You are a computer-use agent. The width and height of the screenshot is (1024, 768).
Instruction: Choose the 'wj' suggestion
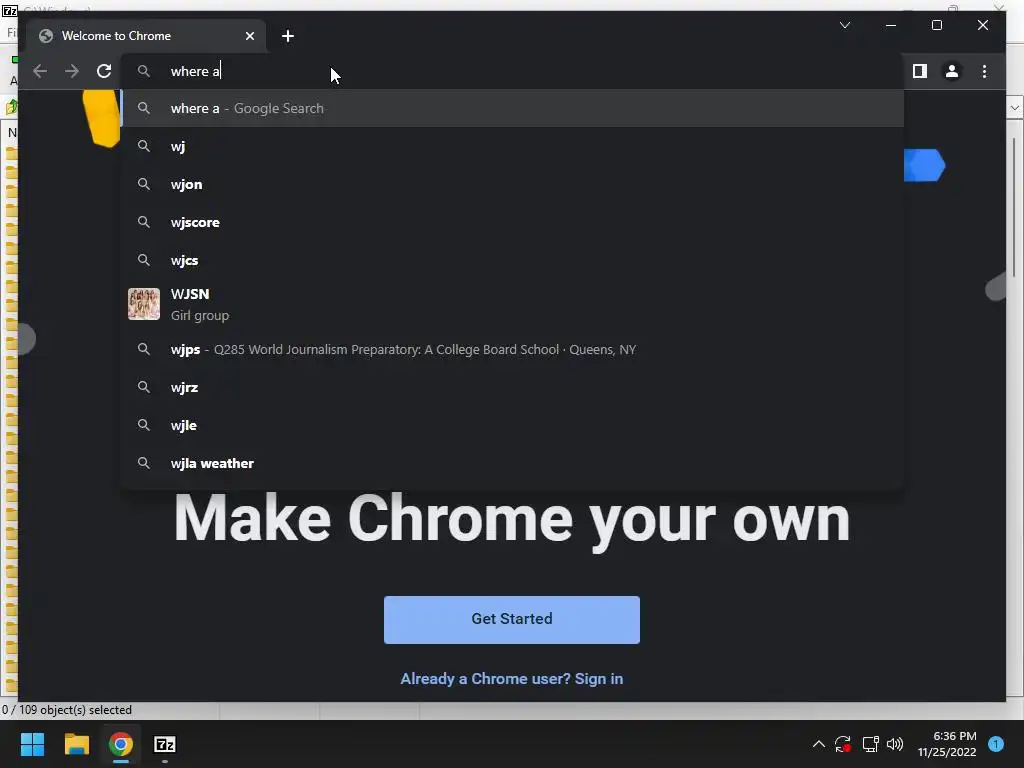click(x=513, y=146)
